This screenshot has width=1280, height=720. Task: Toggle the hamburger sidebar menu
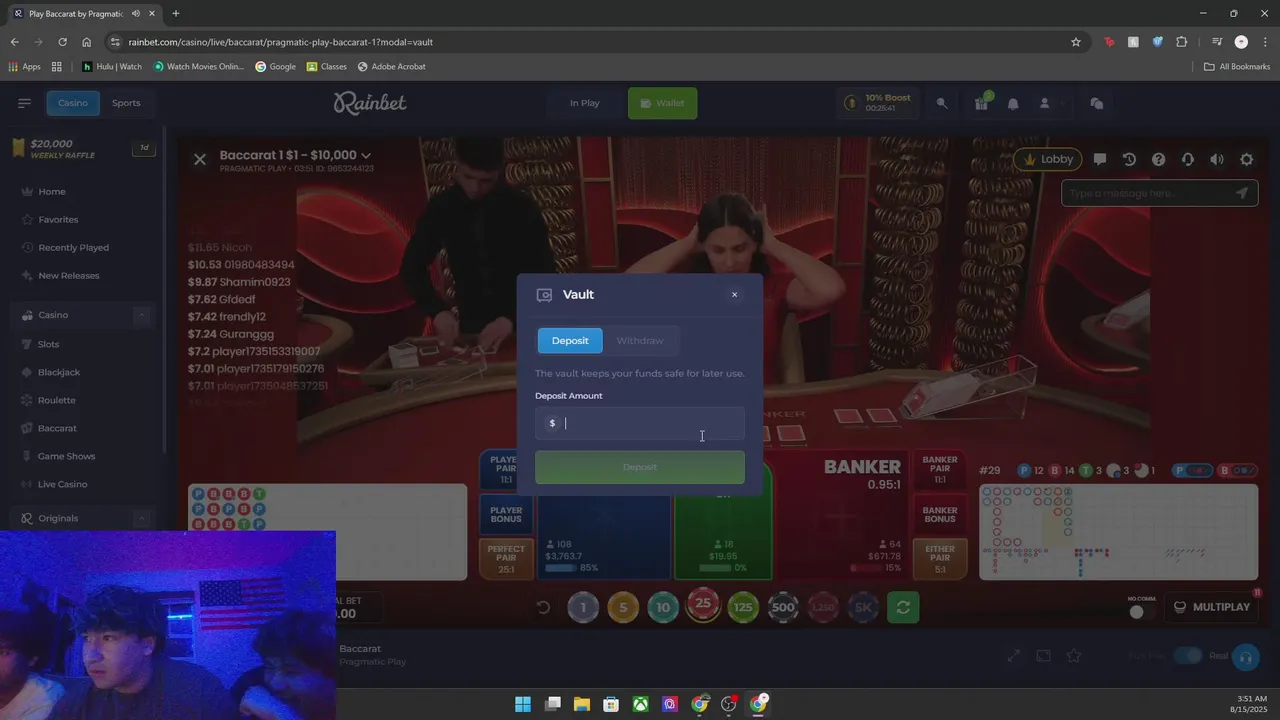[24, 103]
